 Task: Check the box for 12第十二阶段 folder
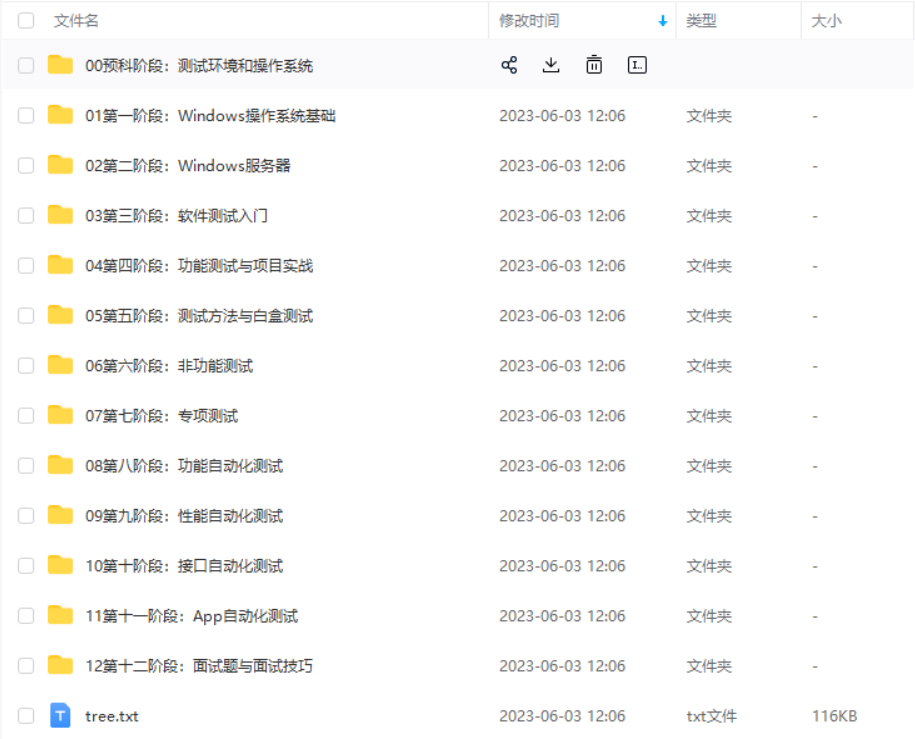(x=26, y=666)
